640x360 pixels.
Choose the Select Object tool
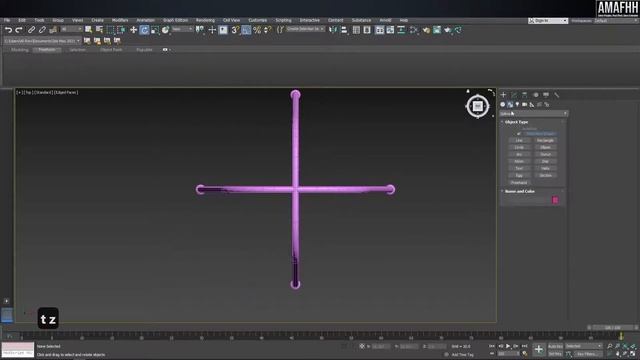point(88,30)
